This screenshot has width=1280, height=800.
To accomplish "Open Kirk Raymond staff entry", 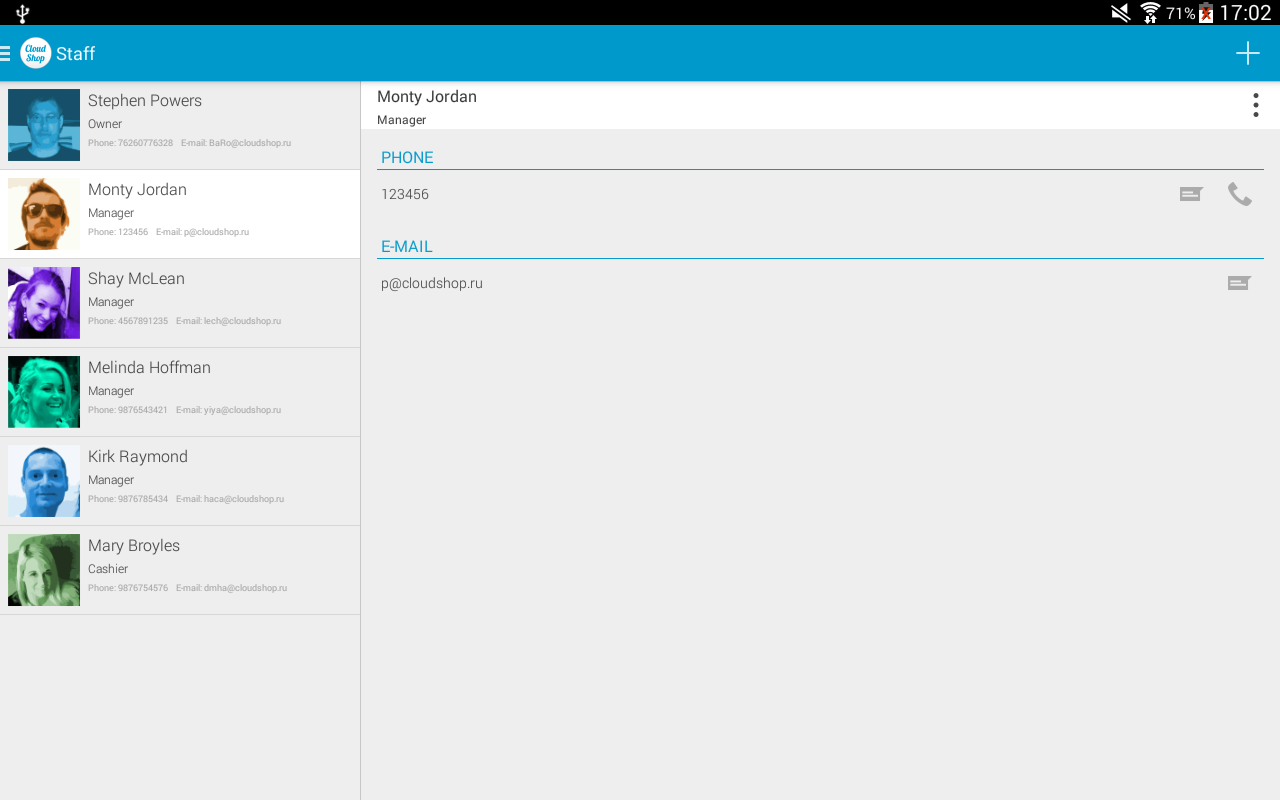I will (x=180, y=481).
